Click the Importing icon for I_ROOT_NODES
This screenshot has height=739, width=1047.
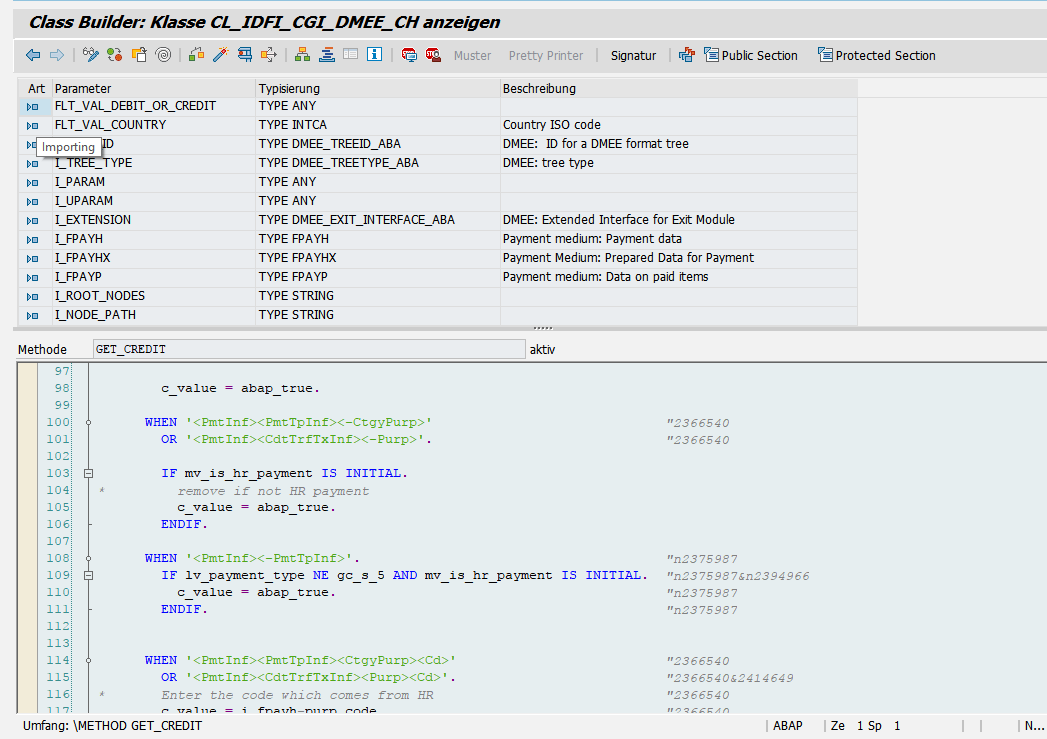(x=32, y=296)
